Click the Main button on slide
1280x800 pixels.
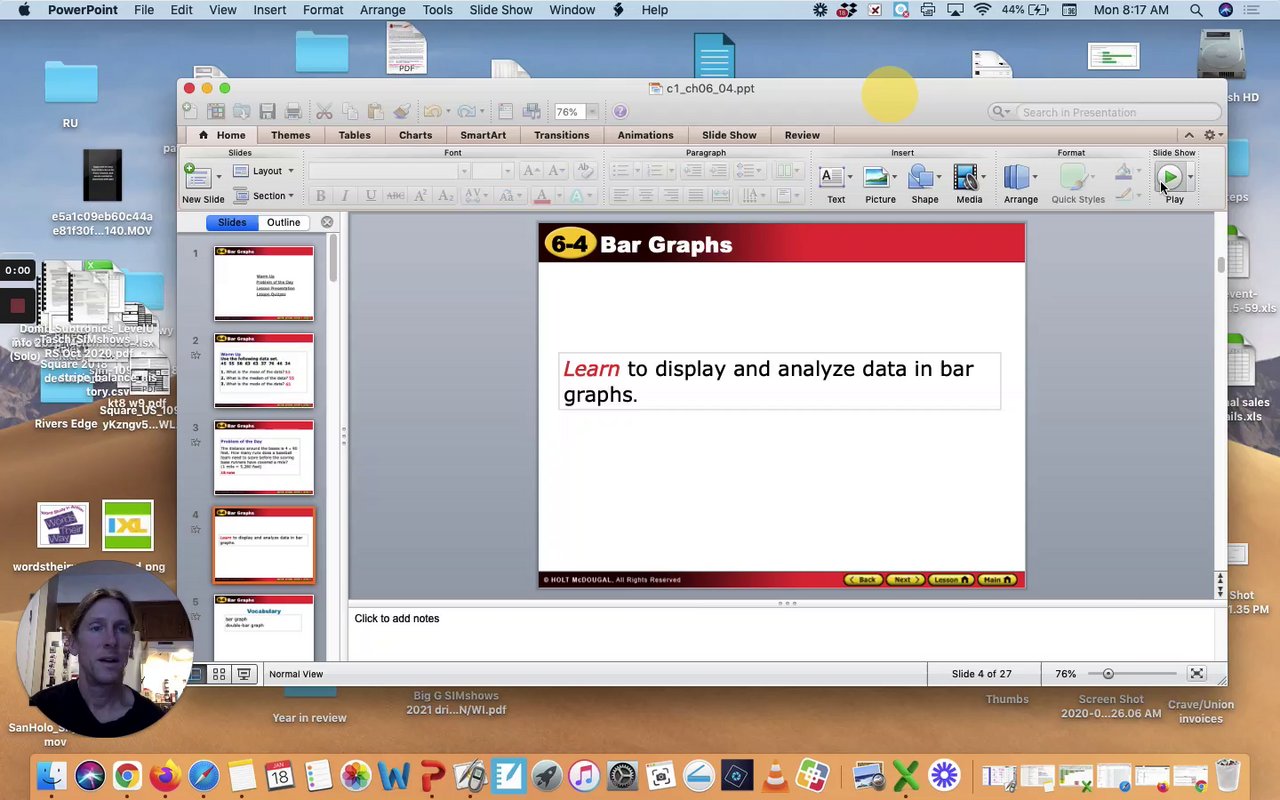(997, 580)
